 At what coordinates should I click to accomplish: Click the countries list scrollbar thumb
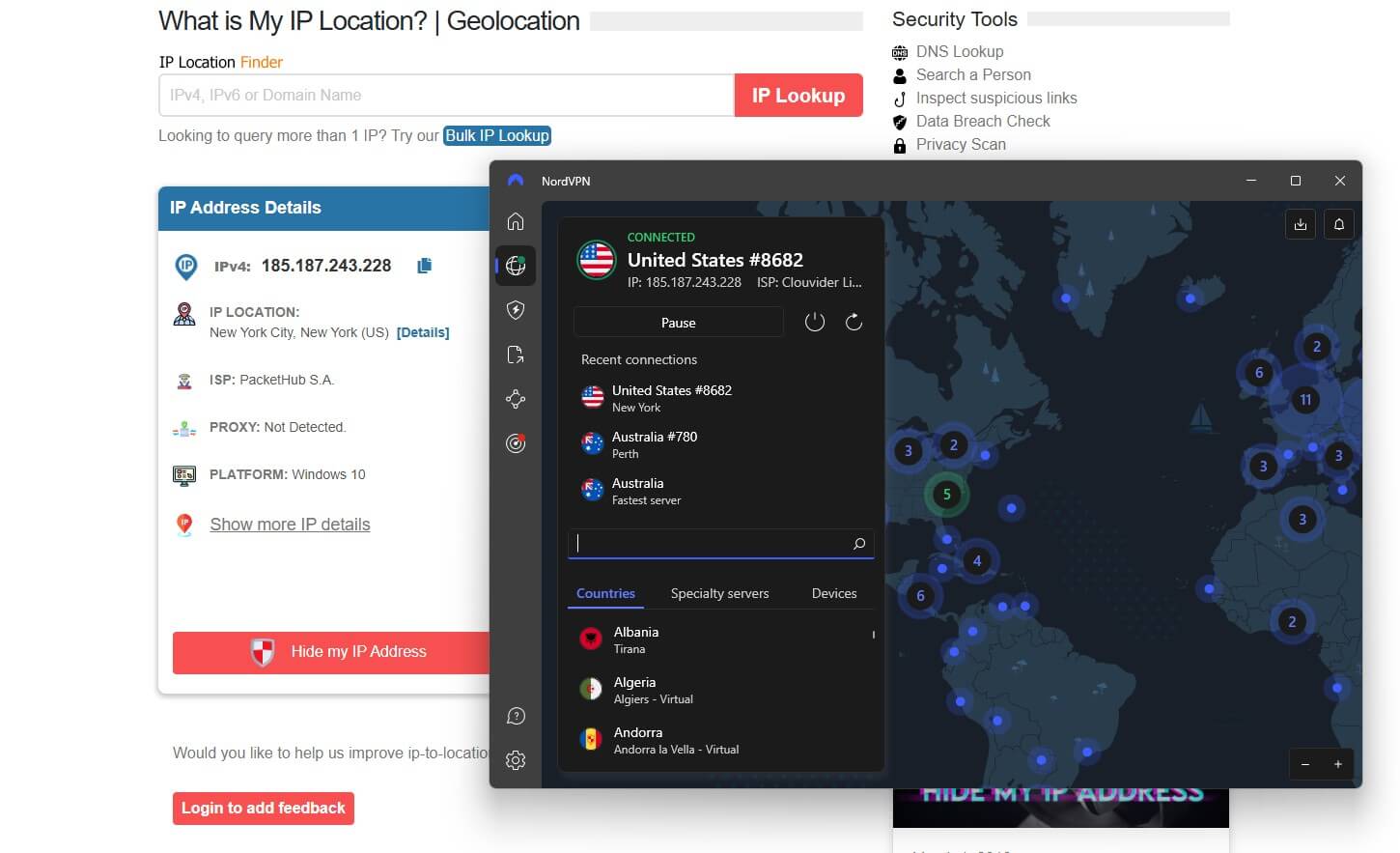[x=874, y=635]
